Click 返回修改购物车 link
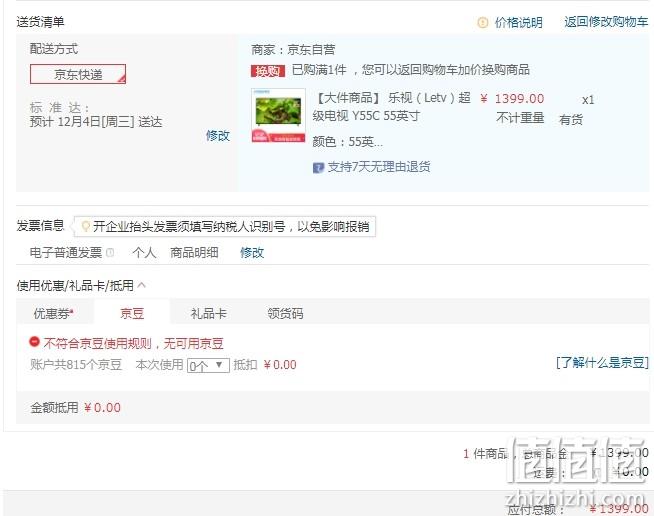Screen dimensions: 654x516 point(606,22)
